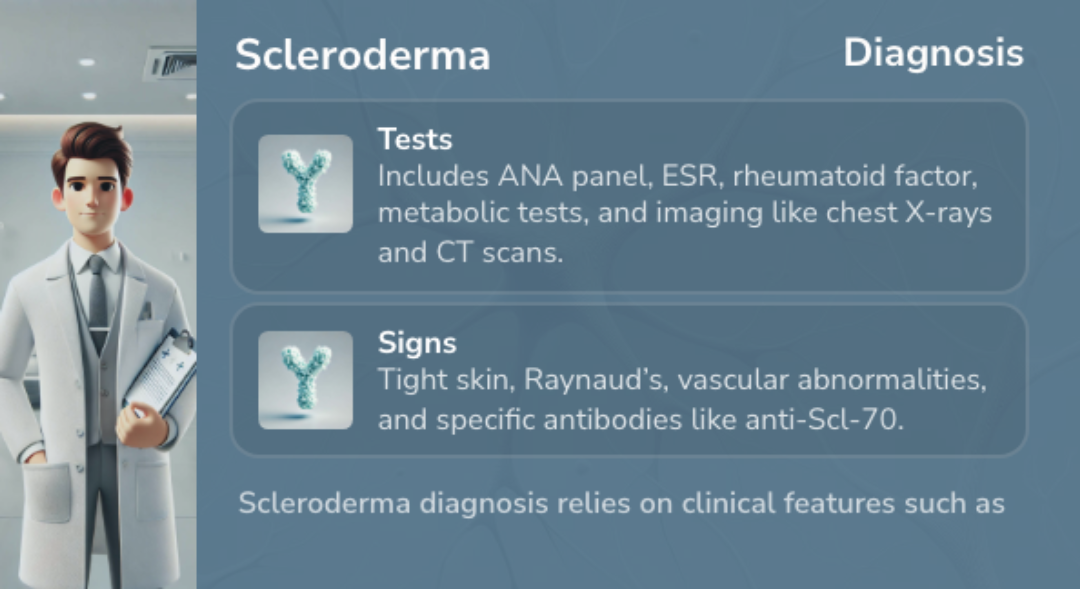Click the doctor's brown hair

(92, 148)
